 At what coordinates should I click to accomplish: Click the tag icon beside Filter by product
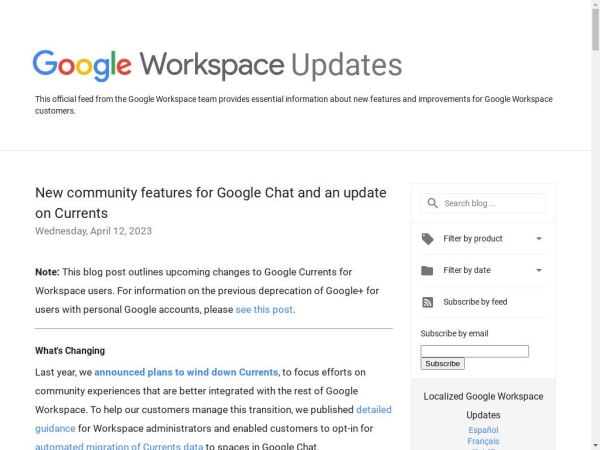[x=427, y=239]
